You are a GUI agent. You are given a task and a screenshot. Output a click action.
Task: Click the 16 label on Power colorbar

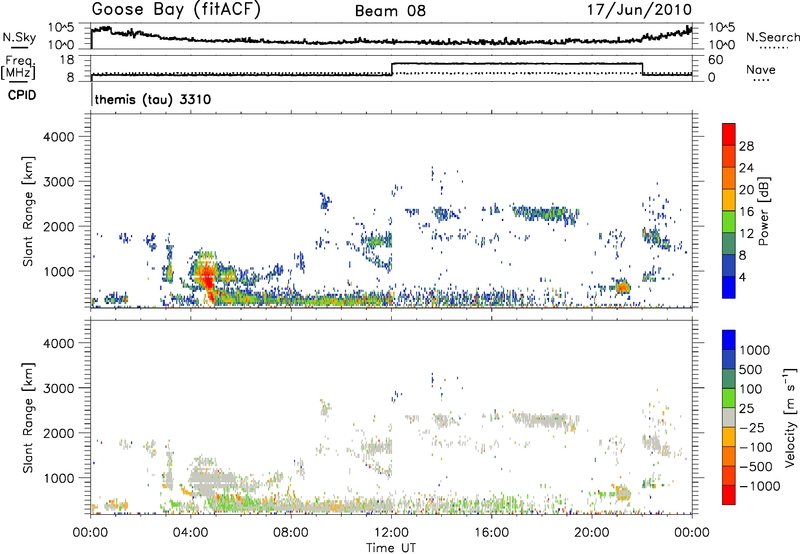pyautogui.click(x=746, y=212)
